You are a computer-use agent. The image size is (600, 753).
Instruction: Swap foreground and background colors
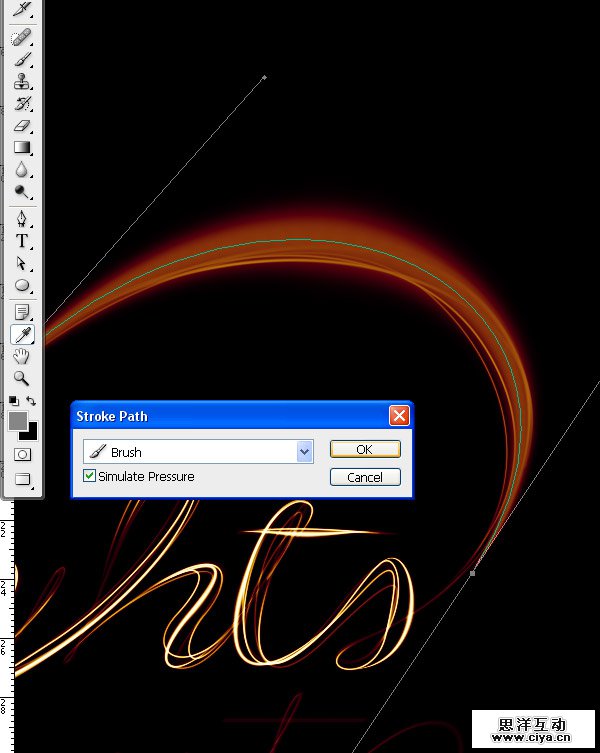[31, 402]
